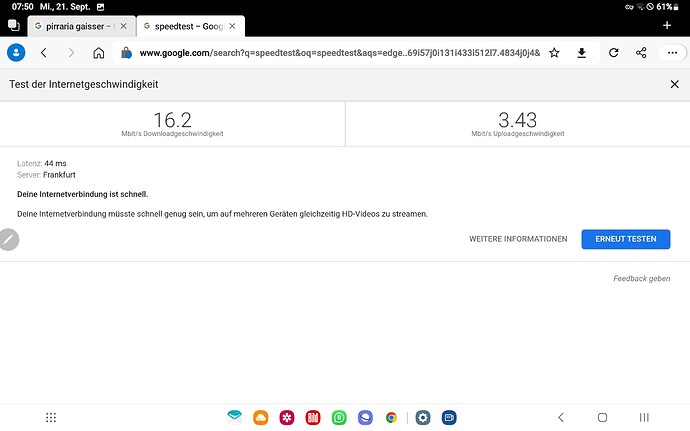Click the 'Feedback geben' link
690x431 pixels.
[641, 278]
